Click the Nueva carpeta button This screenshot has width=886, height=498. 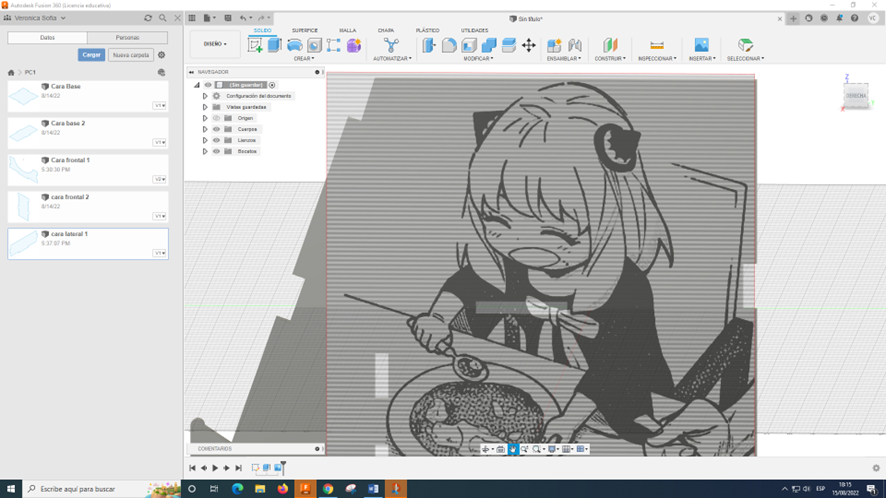131,55
